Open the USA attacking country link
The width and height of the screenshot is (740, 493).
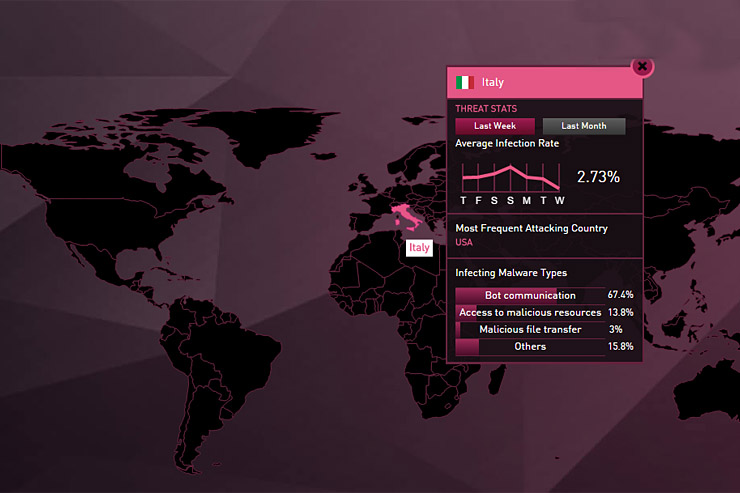[464, 242]
